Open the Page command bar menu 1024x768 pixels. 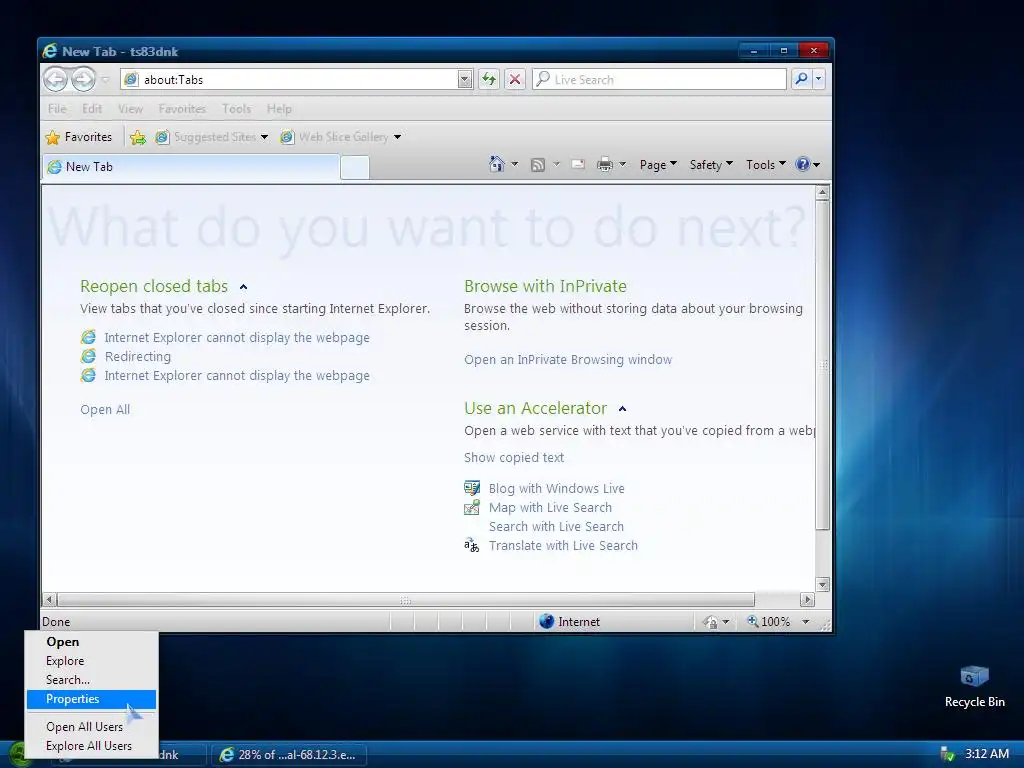pyautogui.click(x=658, y=165)
